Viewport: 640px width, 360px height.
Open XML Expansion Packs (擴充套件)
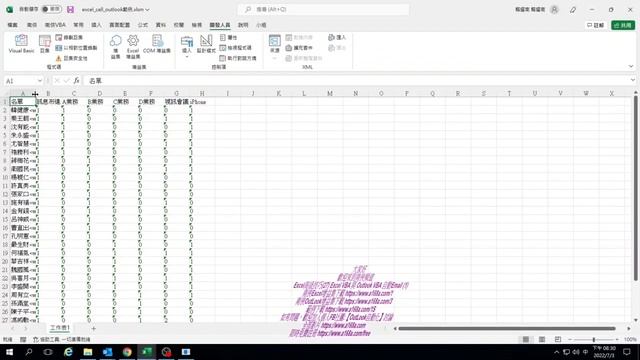tap(299, 48)
